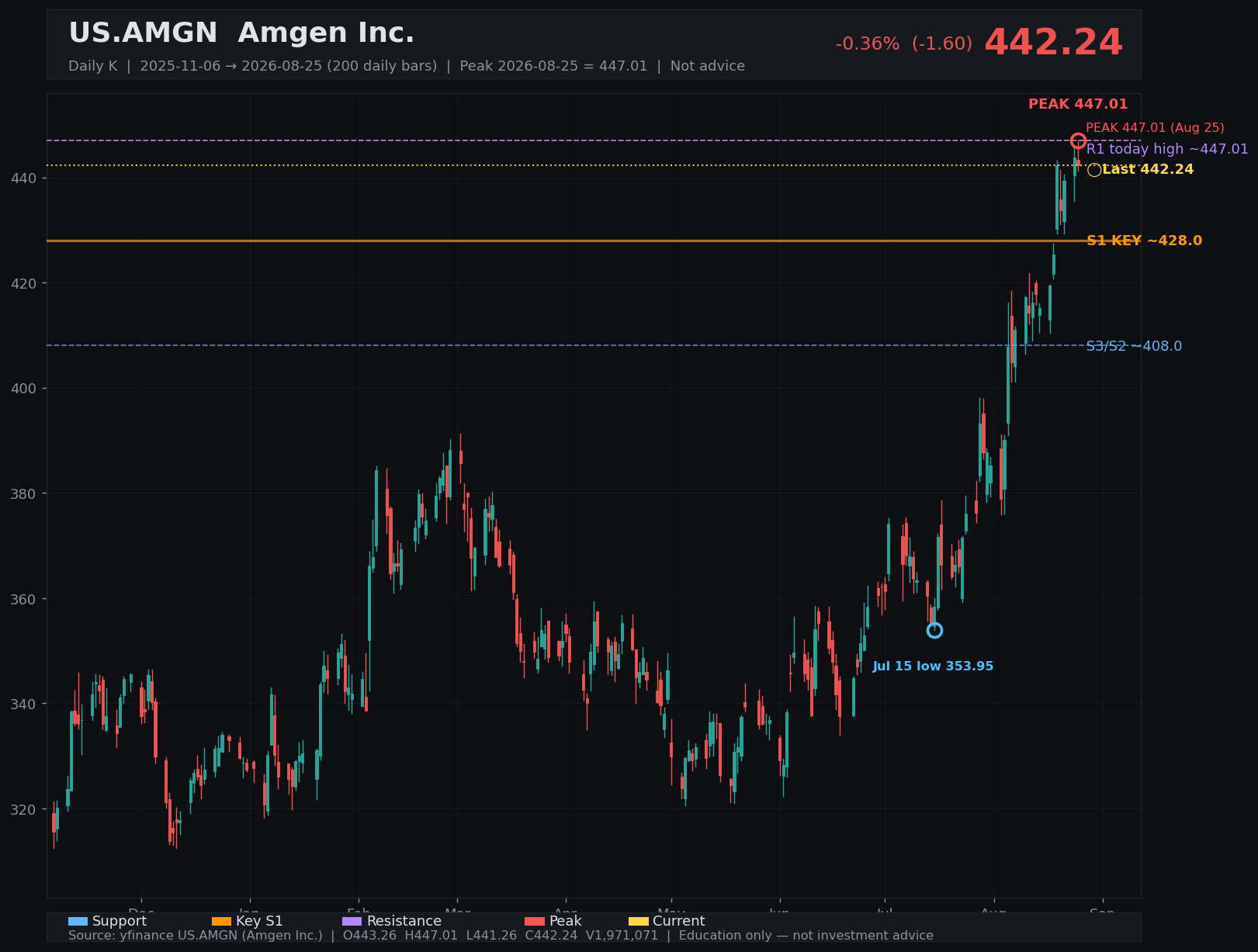
Task: Click the blue Jul 15 low circle marker
Action: [934, 630]
